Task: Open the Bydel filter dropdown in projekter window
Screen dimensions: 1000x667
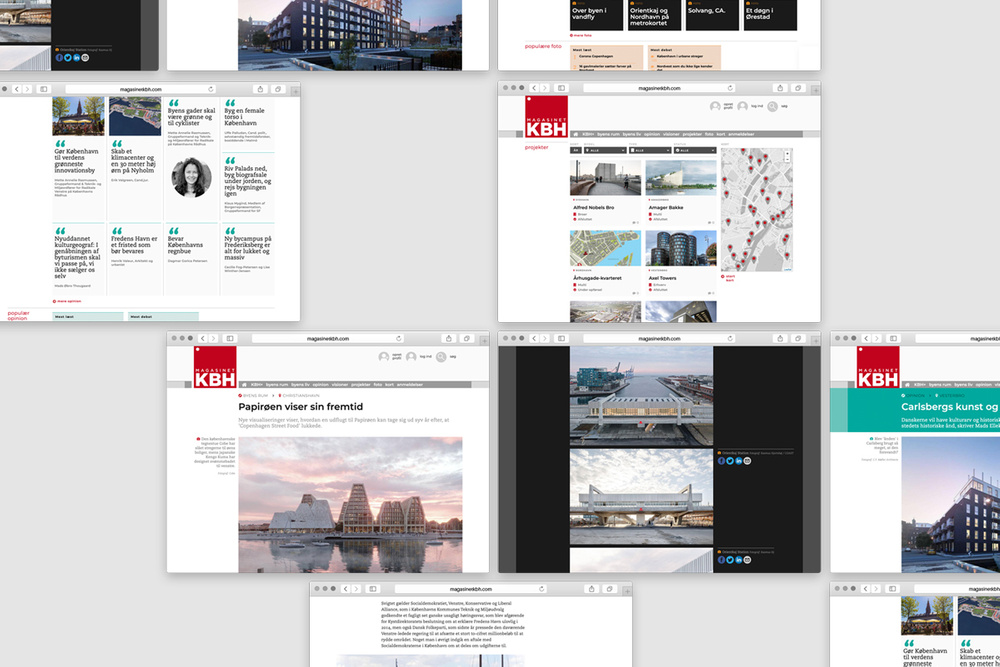Action: click(x=605, y=150)
